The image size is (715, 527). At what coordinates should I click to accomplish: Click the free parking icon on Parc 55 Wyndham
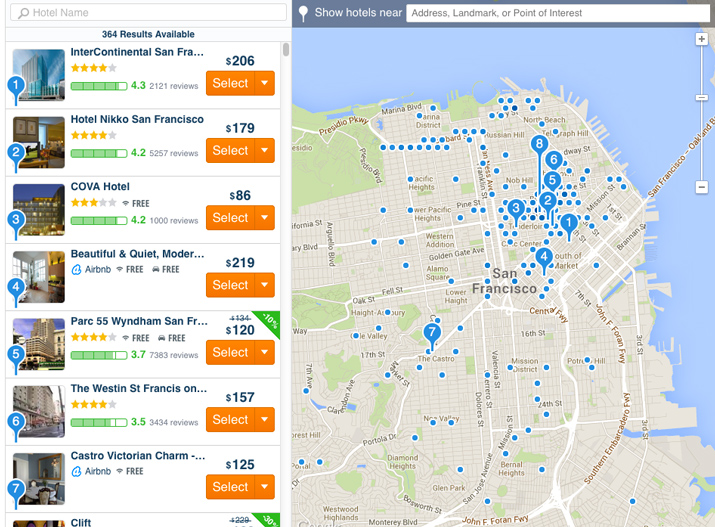(161, 338)
